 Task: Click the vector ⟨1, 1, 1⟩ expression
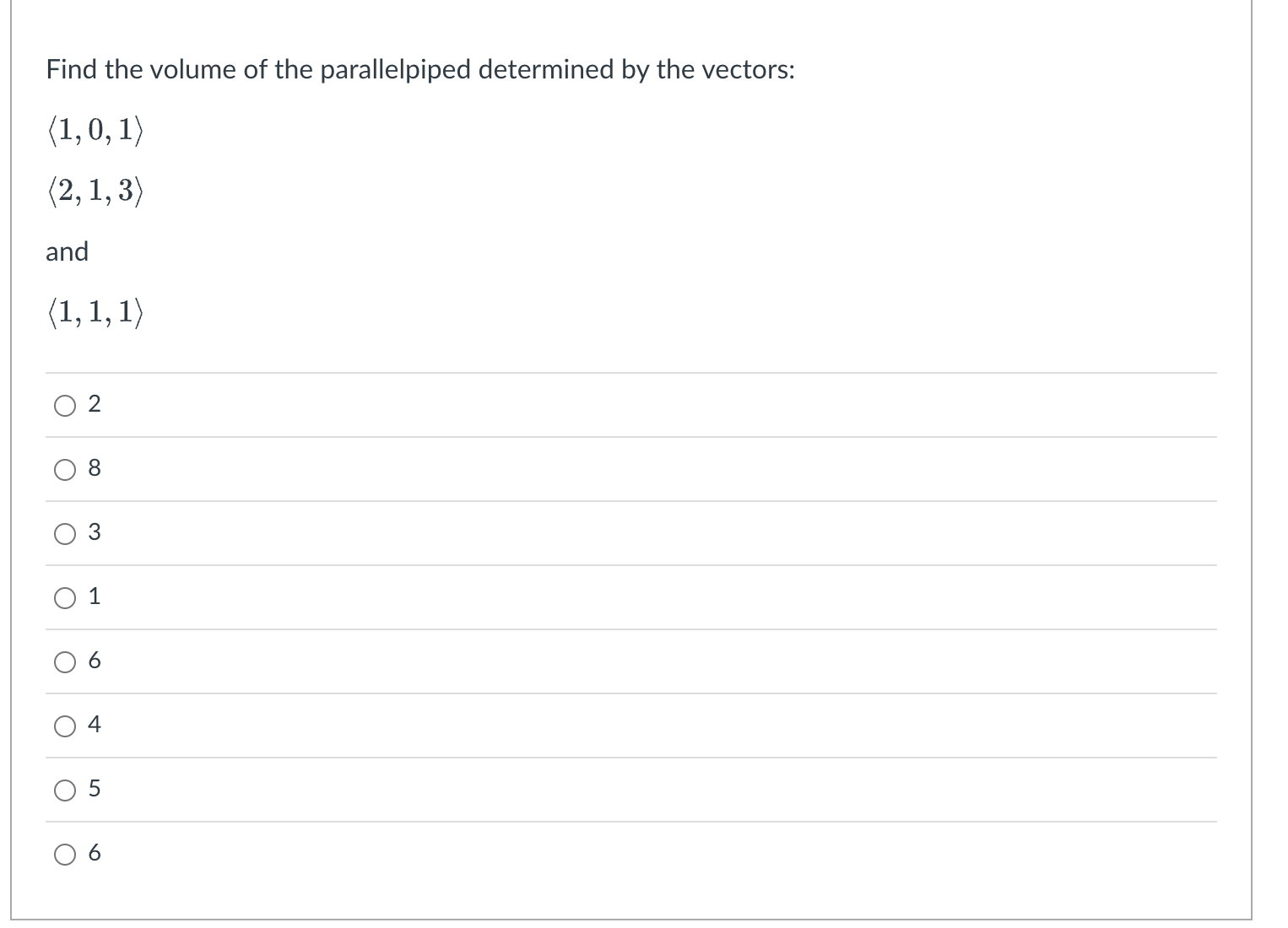[95, 313]
